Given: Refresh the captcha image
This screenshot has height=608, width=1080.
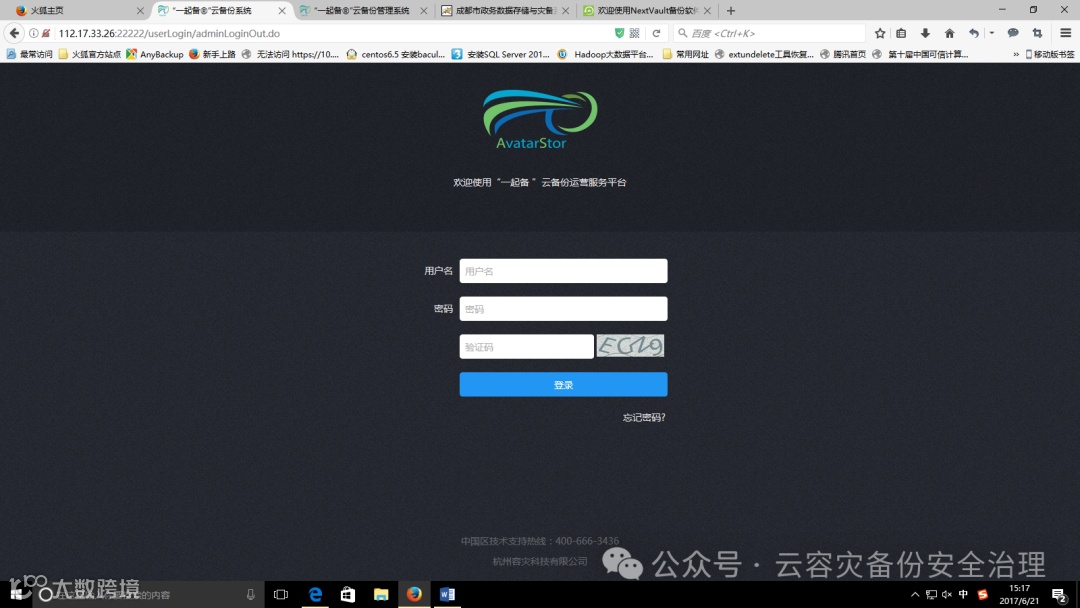Looking at the screenshot, I should 630,346.
